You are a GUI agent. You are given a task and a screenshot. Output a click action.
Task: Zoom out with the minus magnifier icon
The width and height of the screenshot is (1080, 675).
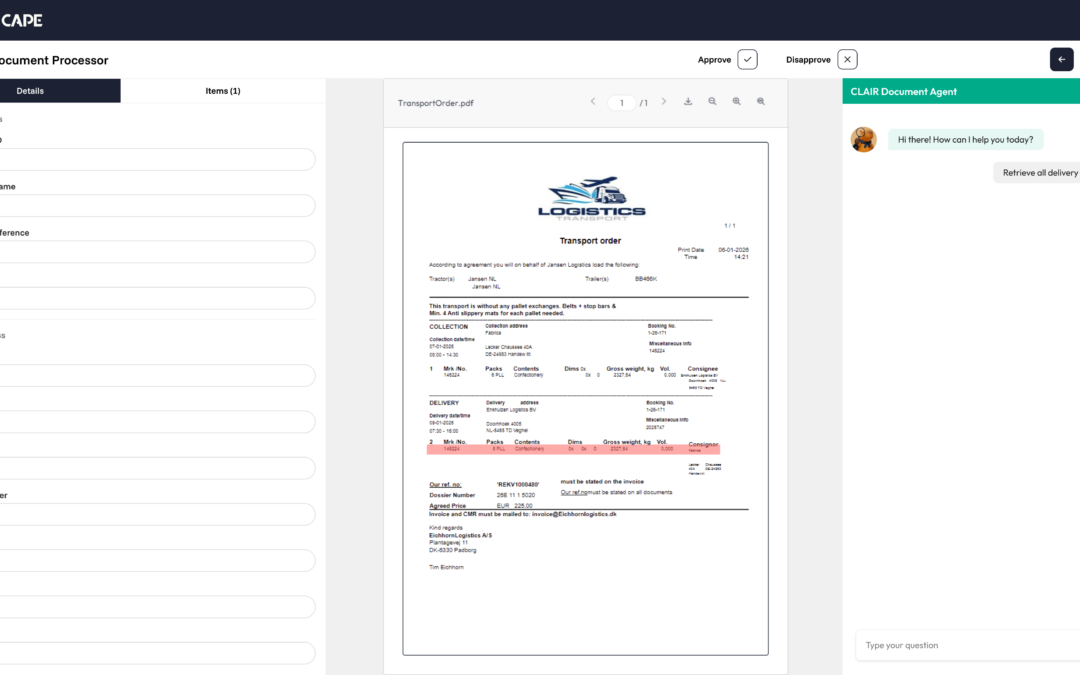(x=712, y=102)
